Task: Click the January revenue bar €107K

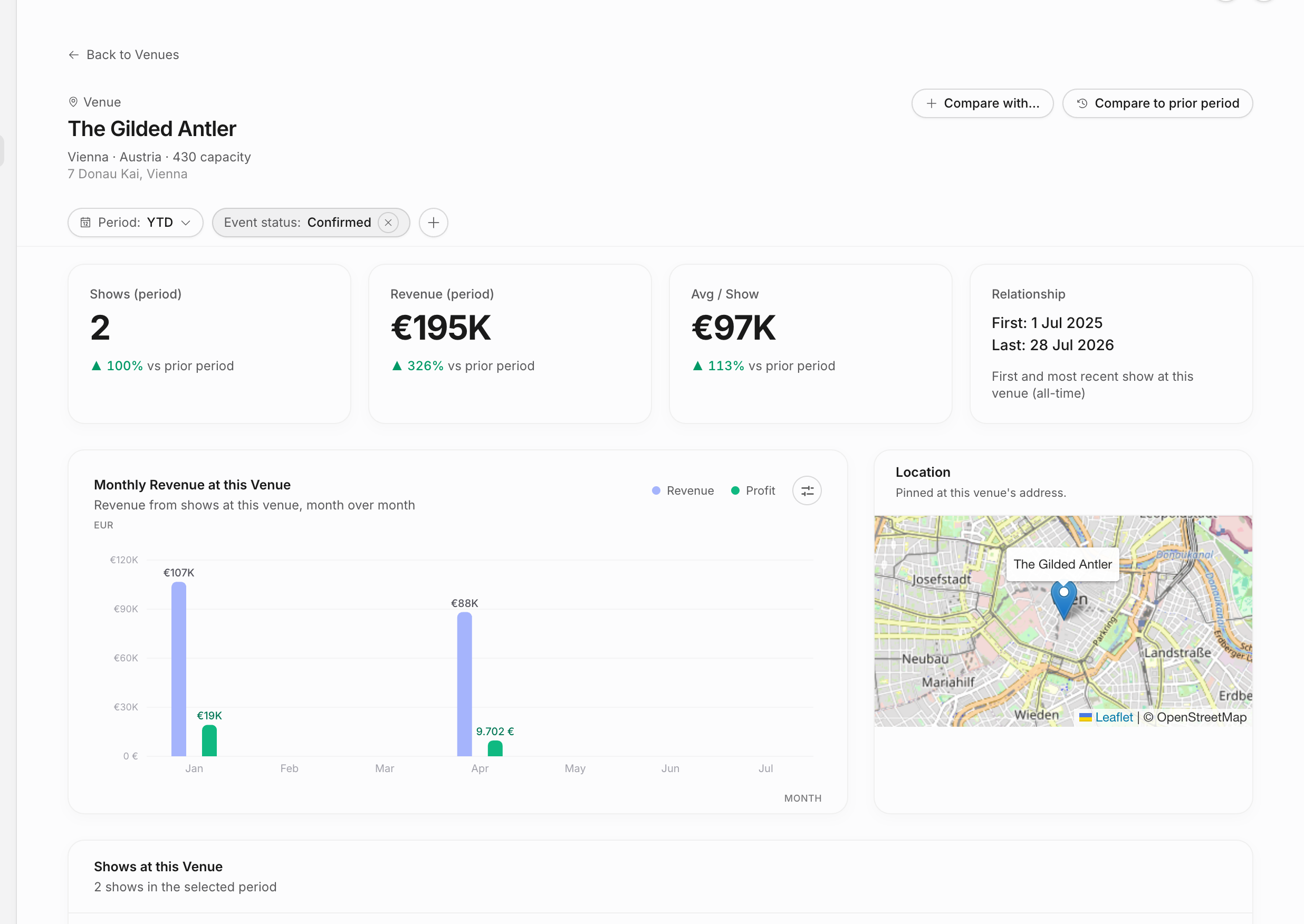Action: [179, 669]
